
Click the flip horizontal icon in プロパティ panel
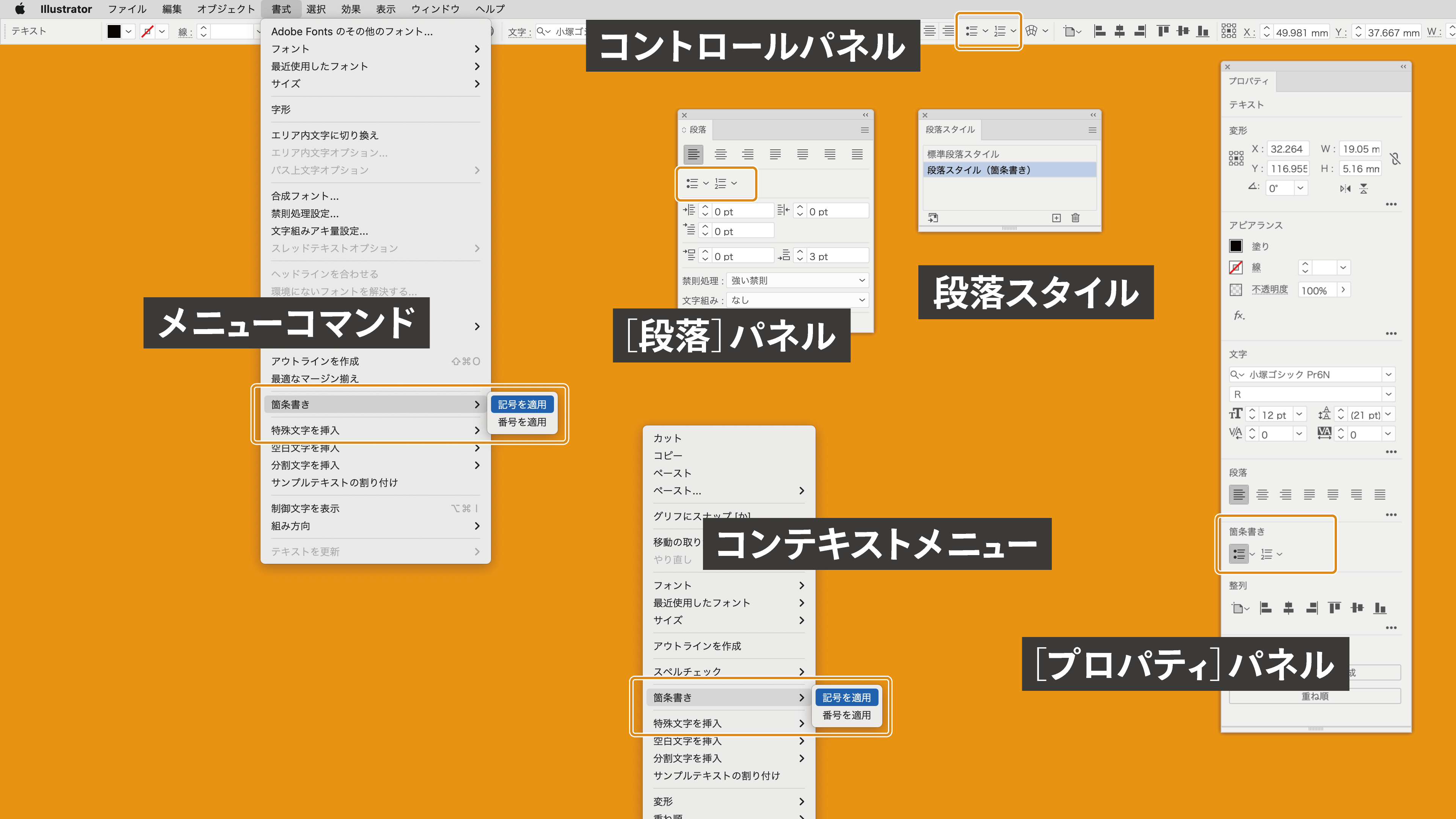point(1345,189)
